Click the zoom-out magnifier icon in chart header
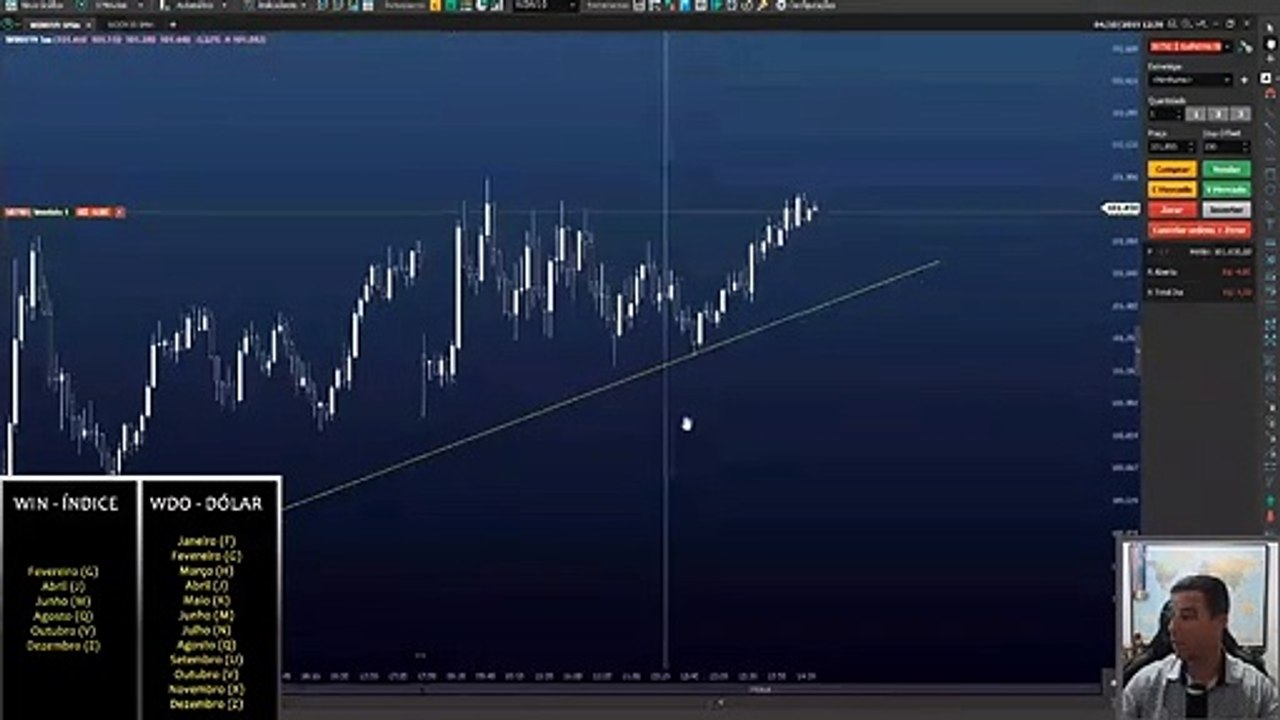Screen dimensions: 1280x720 1186,24
